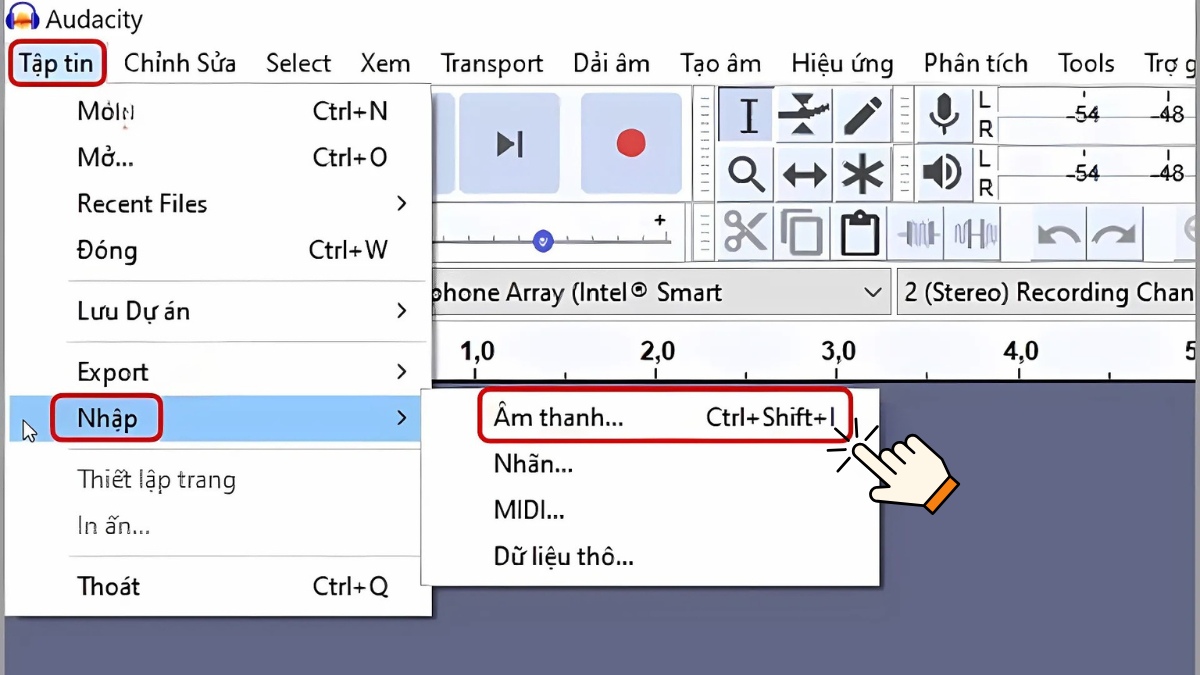Click the Undo arrow icon
Image resolution: width=1200 pixels, height=675 pixels.
click(1058, 234)
